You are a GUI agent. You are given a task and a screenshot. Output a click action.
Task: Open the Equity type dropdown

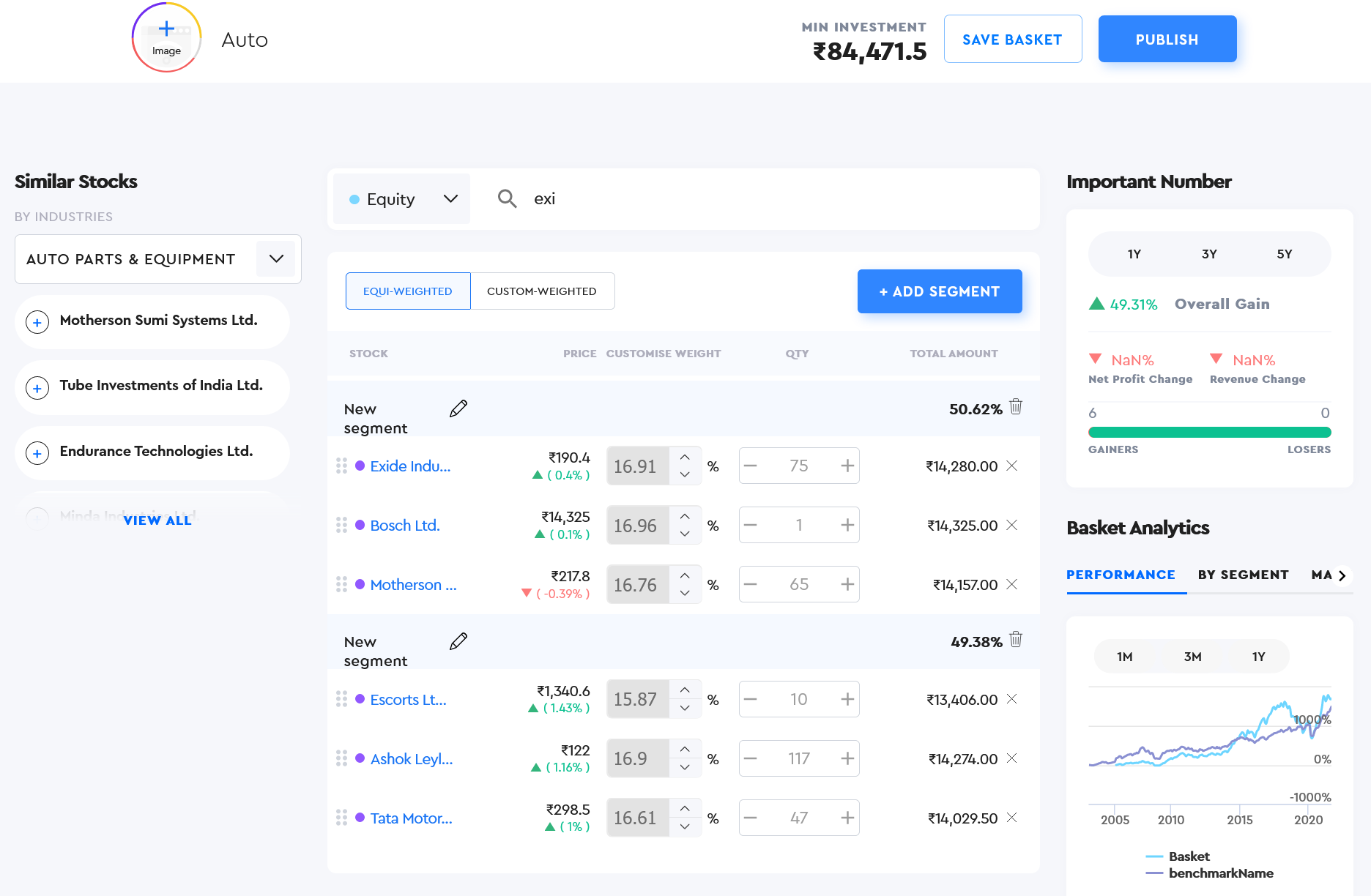click(x=402, y=198)
